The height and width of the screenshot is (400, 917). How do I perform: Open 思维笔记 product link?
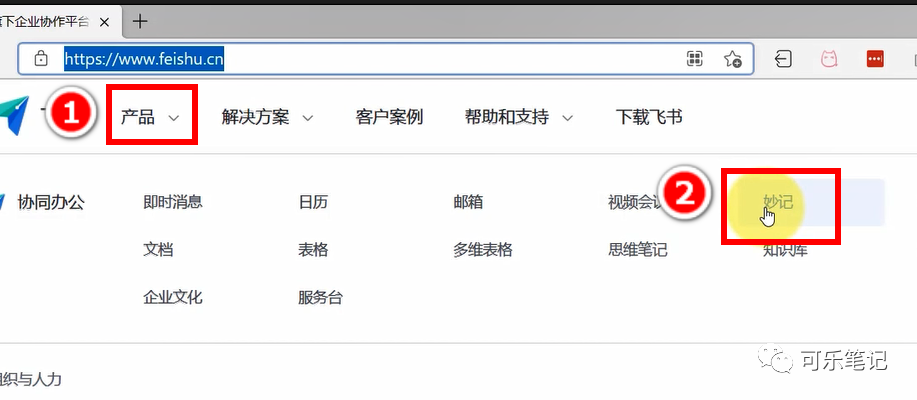tap(637, 250)
